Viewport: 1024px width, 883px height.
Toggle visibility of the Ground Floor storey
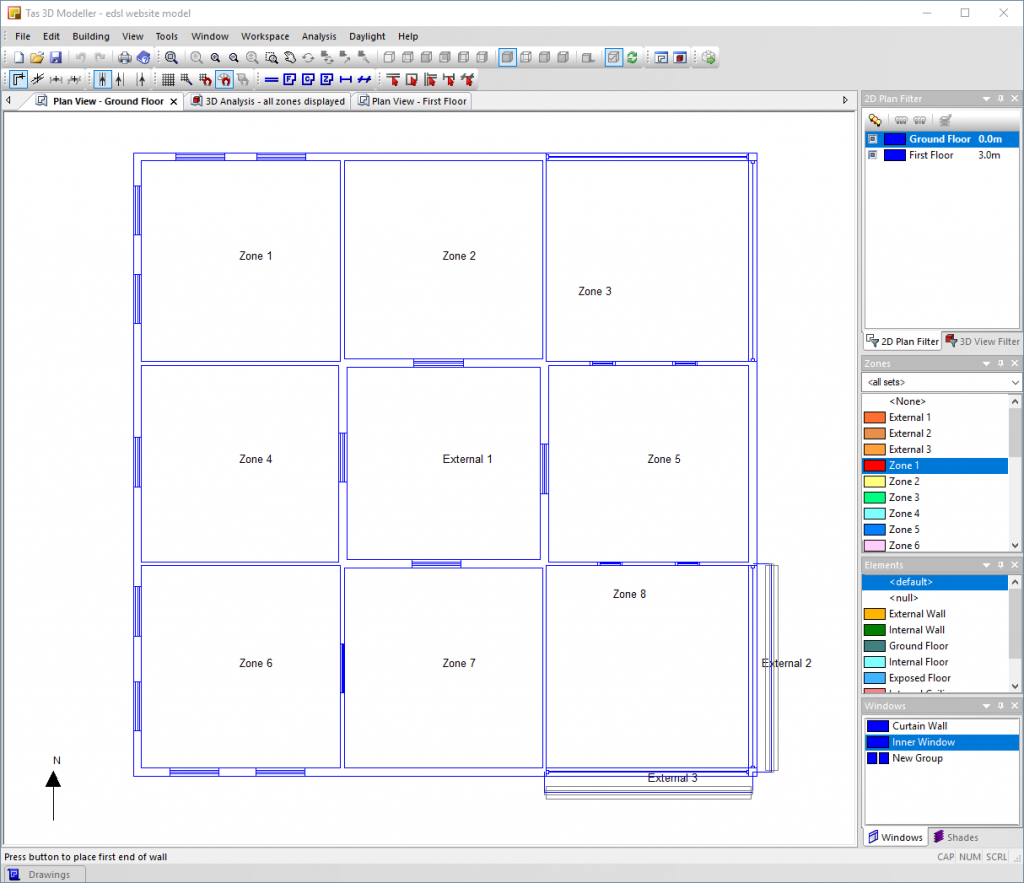(x=872, y=139)
